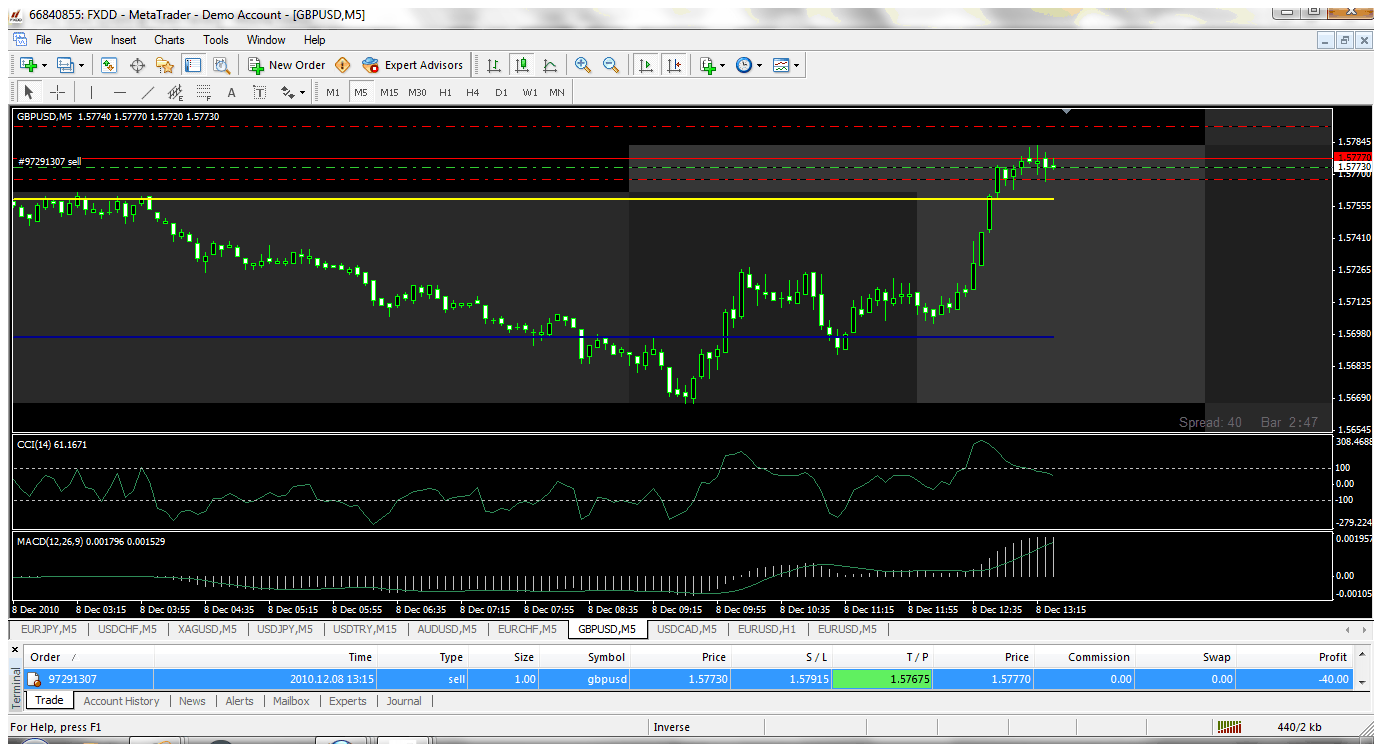Pick the Horizontal Line drawing tool
Viewport: 1382px width, 744px height.
pyautogui.click(x=120, y=92)
